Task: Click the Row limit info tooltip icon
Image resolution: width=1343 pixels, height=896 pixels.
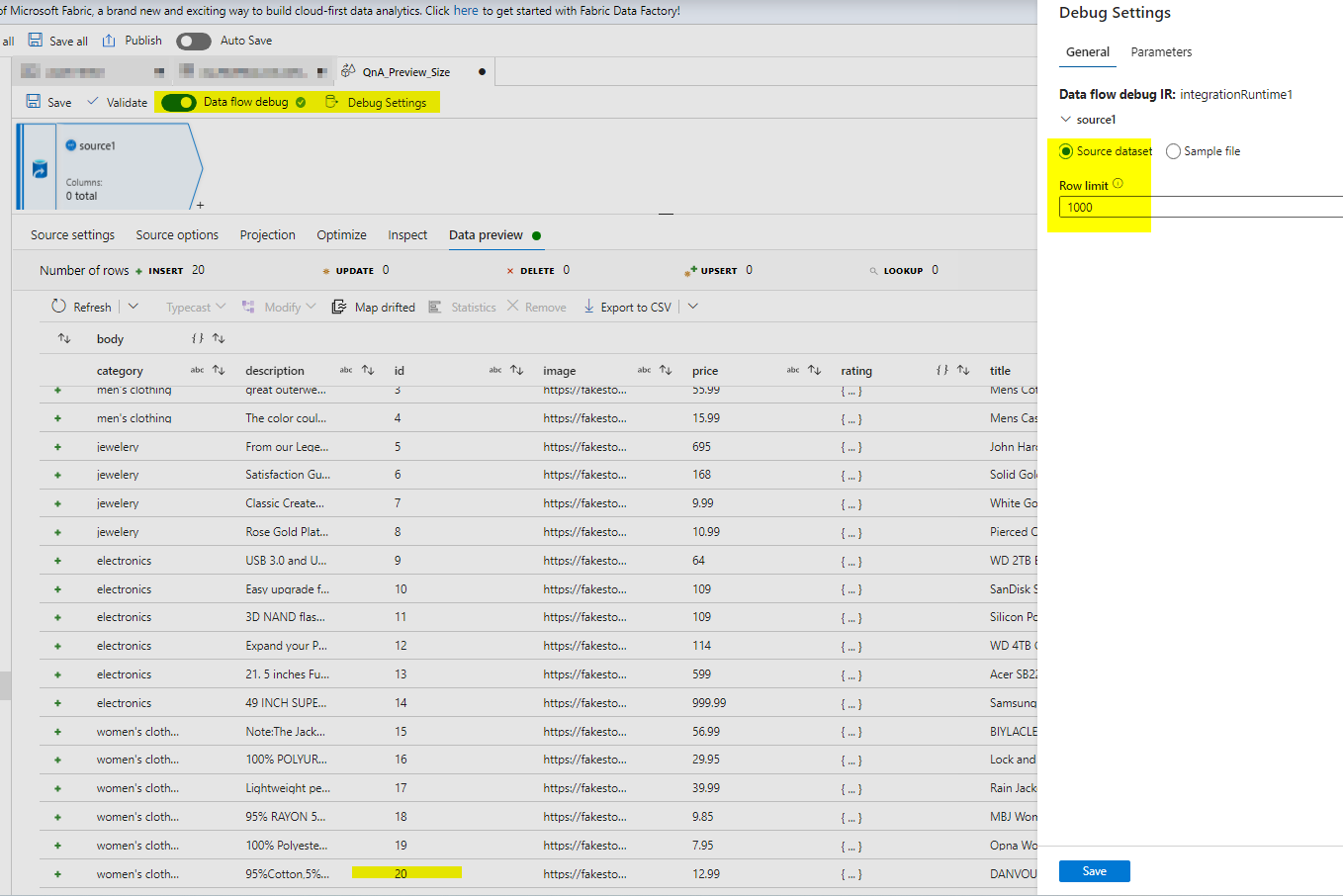Action: [x=1118, y=184]
